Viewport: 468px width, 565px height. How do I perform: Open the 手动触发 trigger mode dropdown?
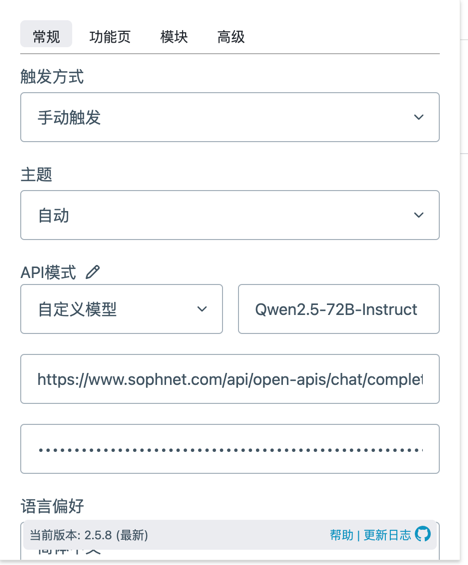[230, 117]
